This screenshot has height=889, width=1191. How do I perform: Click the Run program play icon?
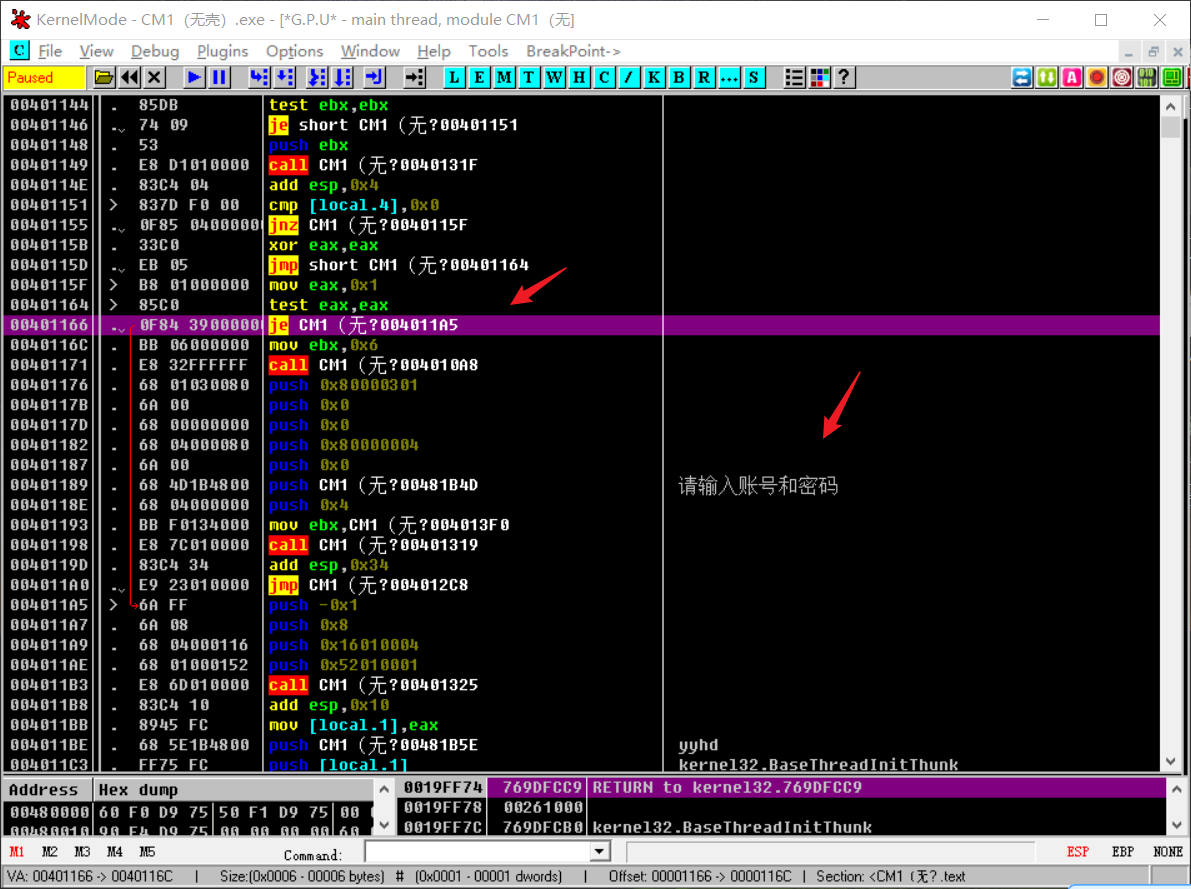(194, 77)
